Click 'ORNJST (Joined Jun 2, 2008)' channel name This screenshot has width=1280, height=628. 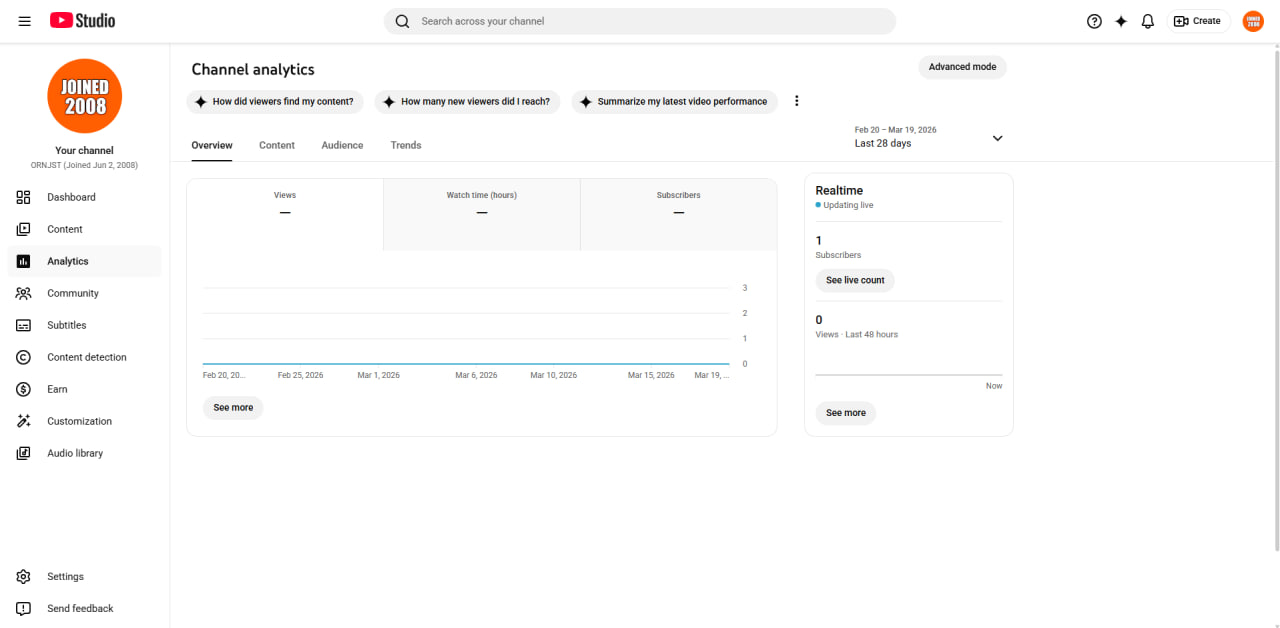[85, 165]
